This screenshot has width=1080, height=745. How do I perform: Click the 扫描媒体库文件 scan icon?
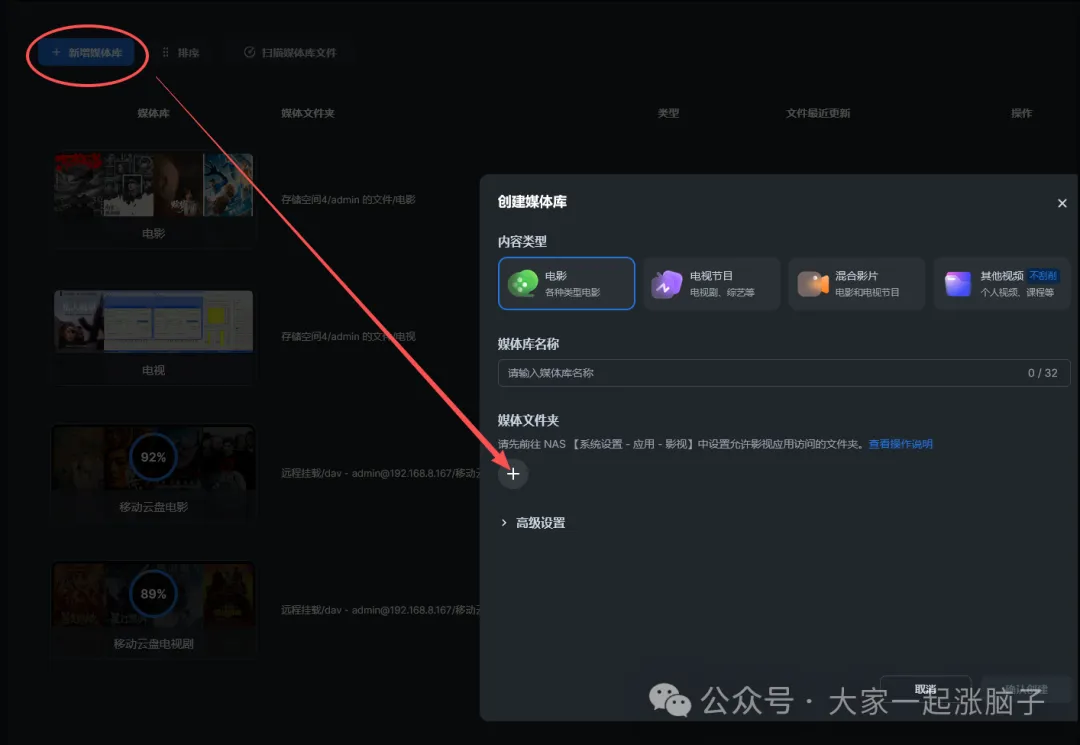coord(248,51)
